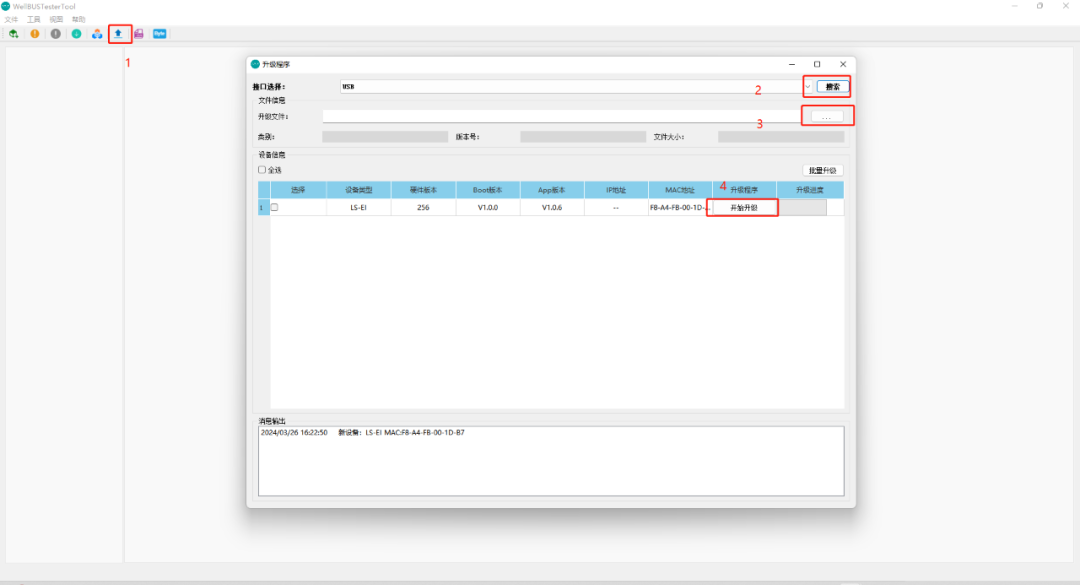Image resolution: width=1080 pixels, height=585 pixels.
Task: Click the 升级文件 path input field
Action: click(561, 117)
